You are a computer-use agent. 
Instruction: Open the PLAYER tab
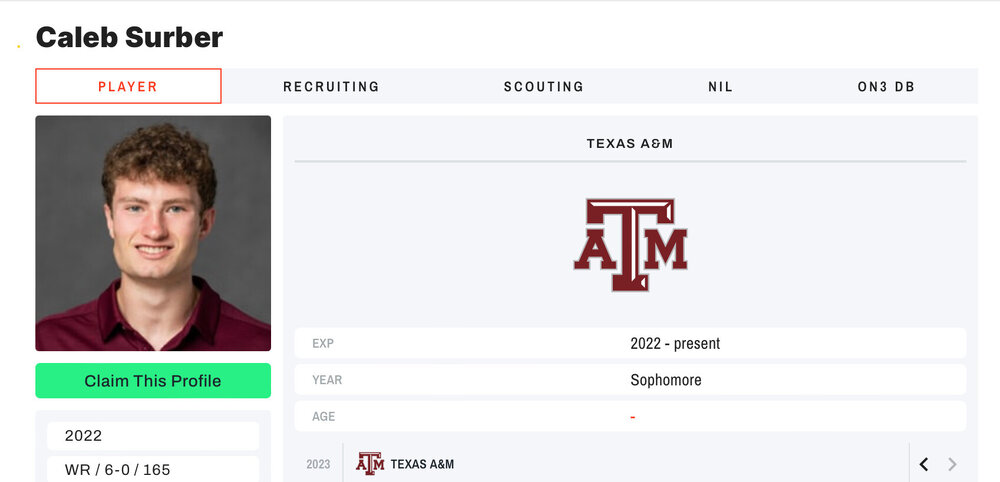(128, 86)
